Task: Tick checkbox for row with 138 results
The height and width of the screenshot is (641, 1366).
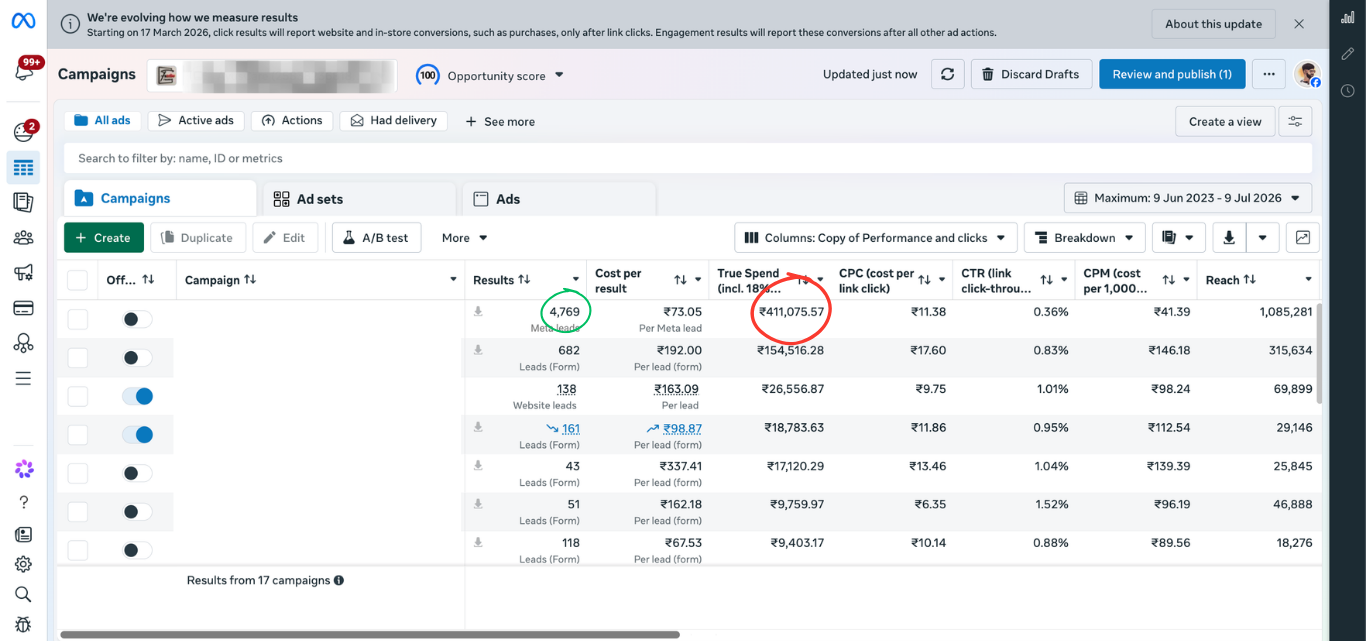Action: (77, 396)
